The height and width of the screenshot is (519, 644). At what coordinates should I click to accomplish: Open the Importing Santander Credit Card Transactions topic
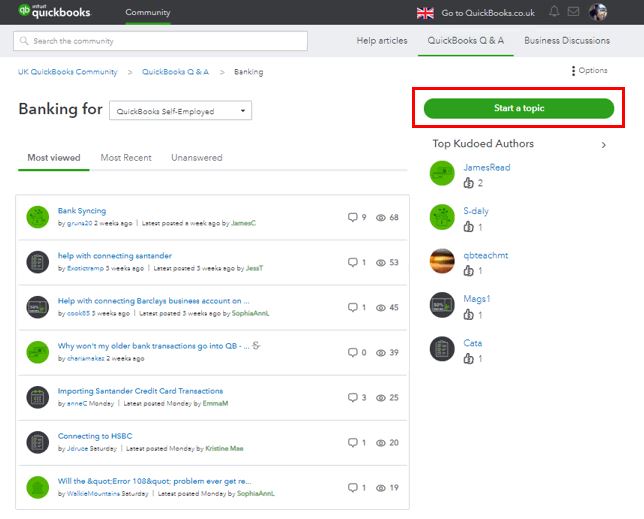click(140, 391)
